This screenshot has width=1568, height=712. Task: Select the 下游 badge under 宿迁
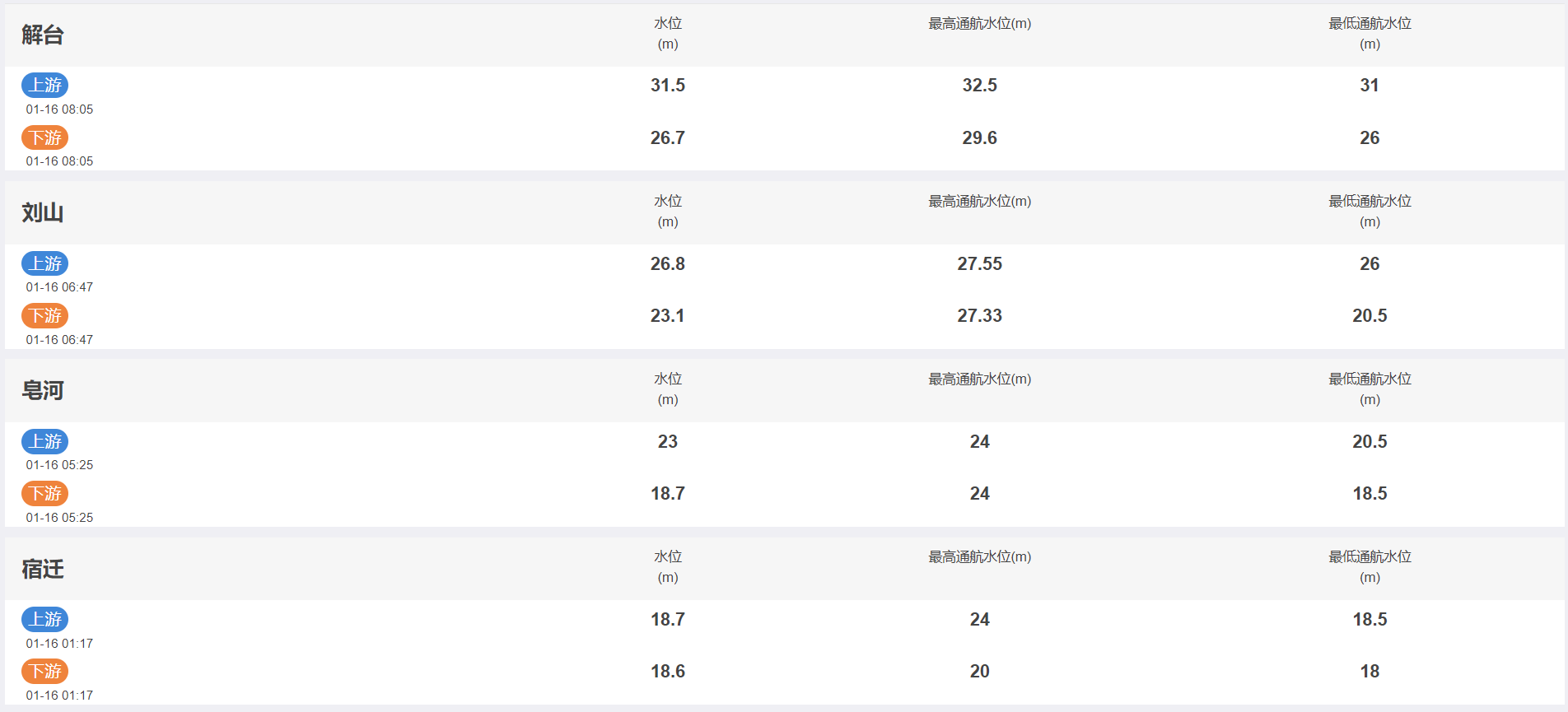(x=45, y=671)
